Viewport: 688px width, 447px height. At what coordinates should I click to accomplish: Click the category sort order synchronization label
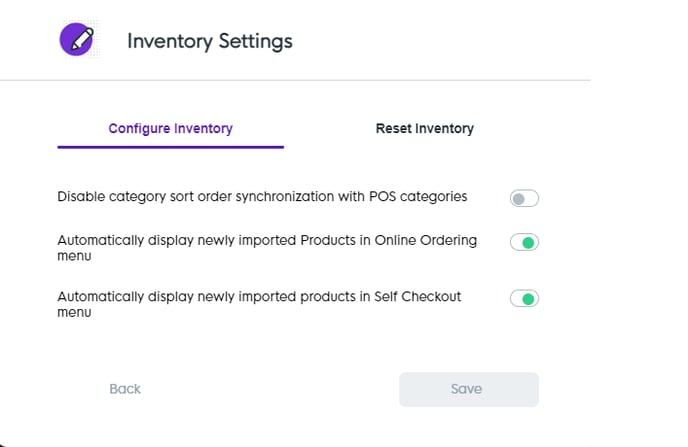262,197
